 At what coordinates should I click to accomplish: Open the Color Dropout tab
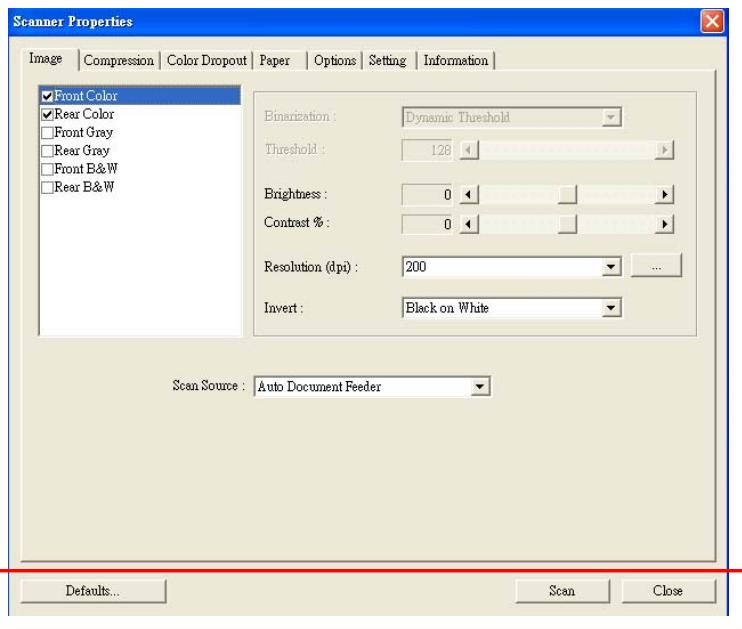point(207,61)
